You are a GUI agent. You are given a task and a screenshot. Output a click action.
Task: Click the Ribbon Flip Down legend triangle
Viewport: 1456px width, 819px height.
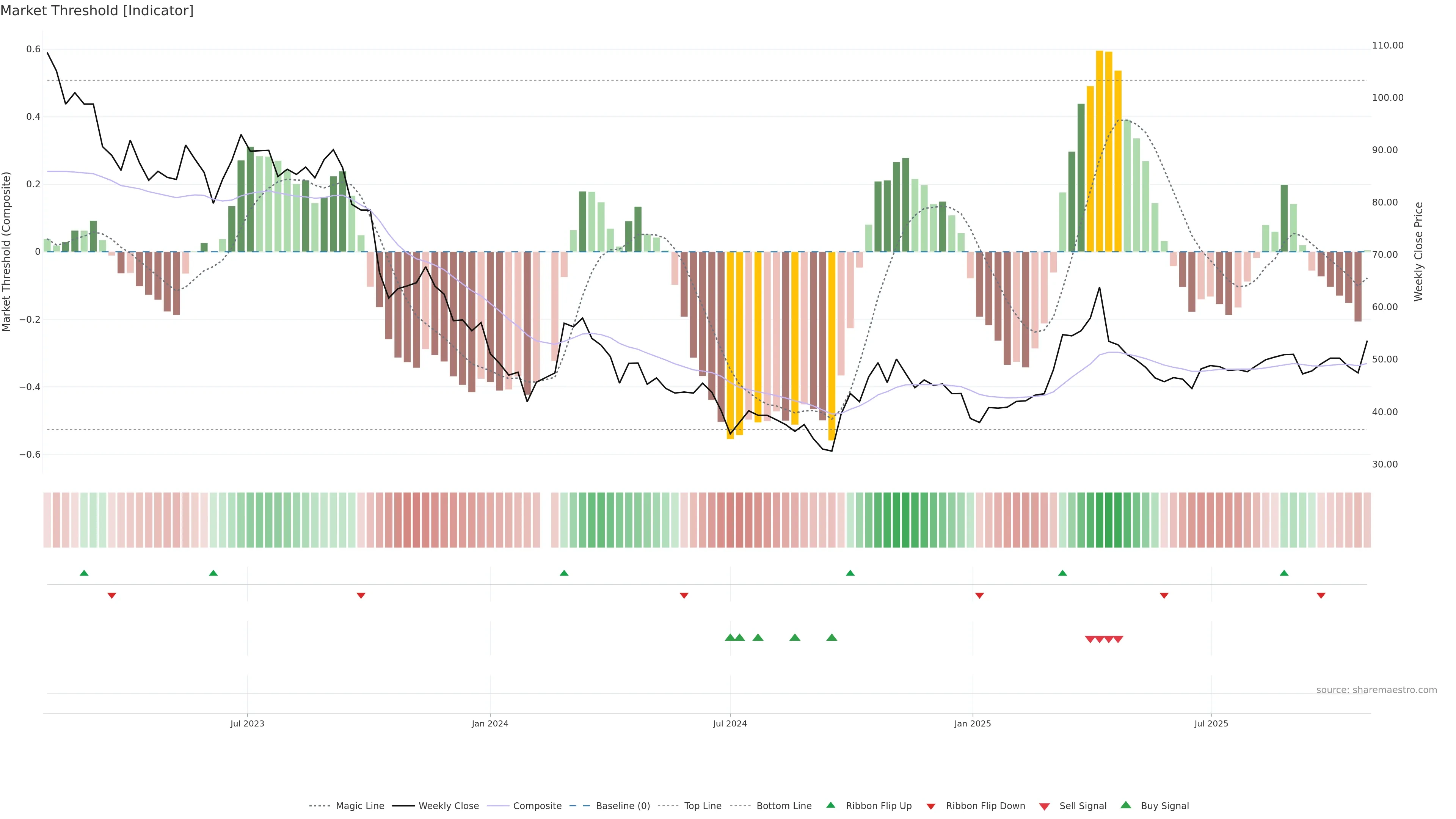(x=930, y=806)
